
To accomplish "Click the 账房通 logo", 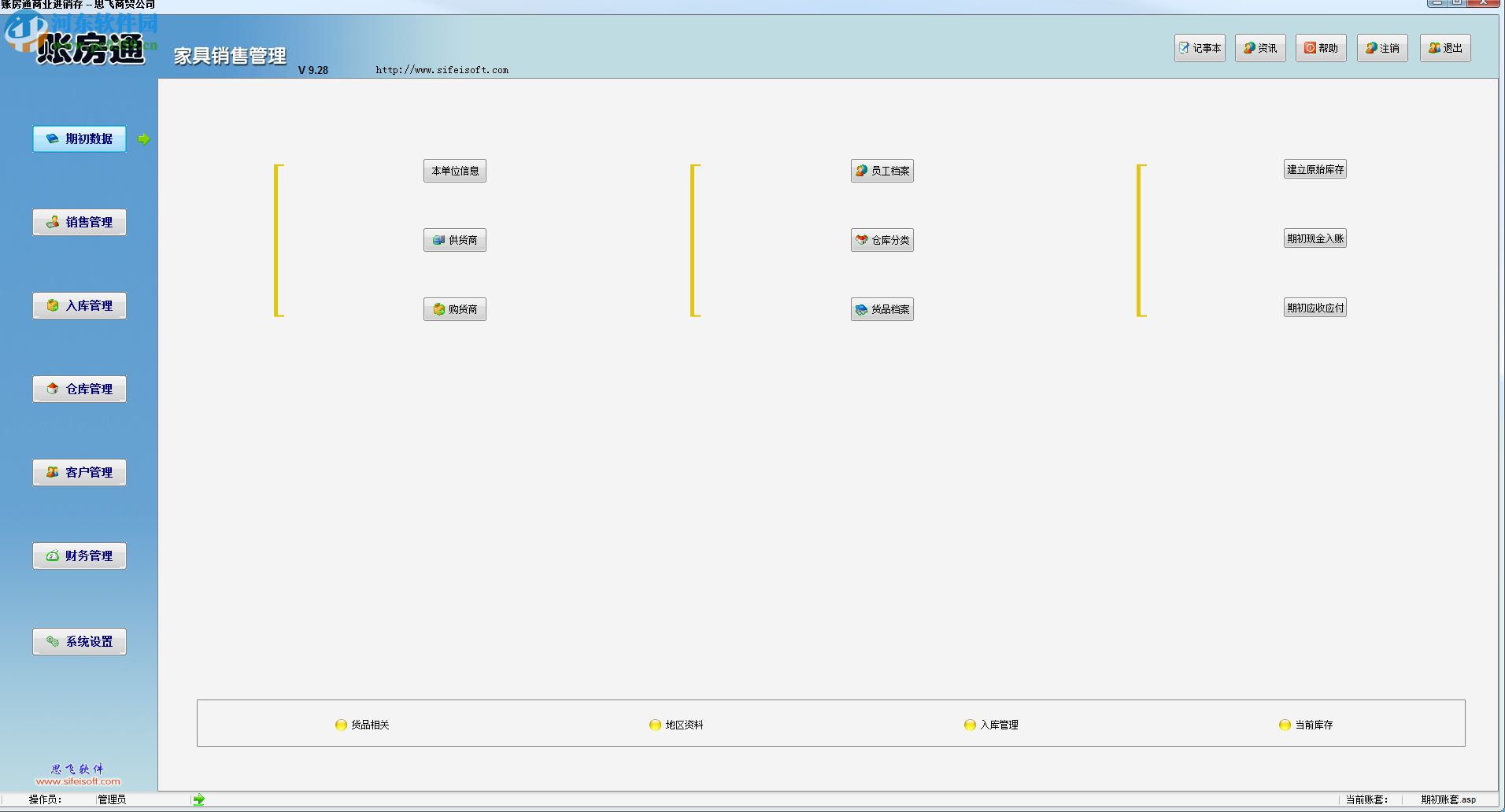I will tap(91, 50).
